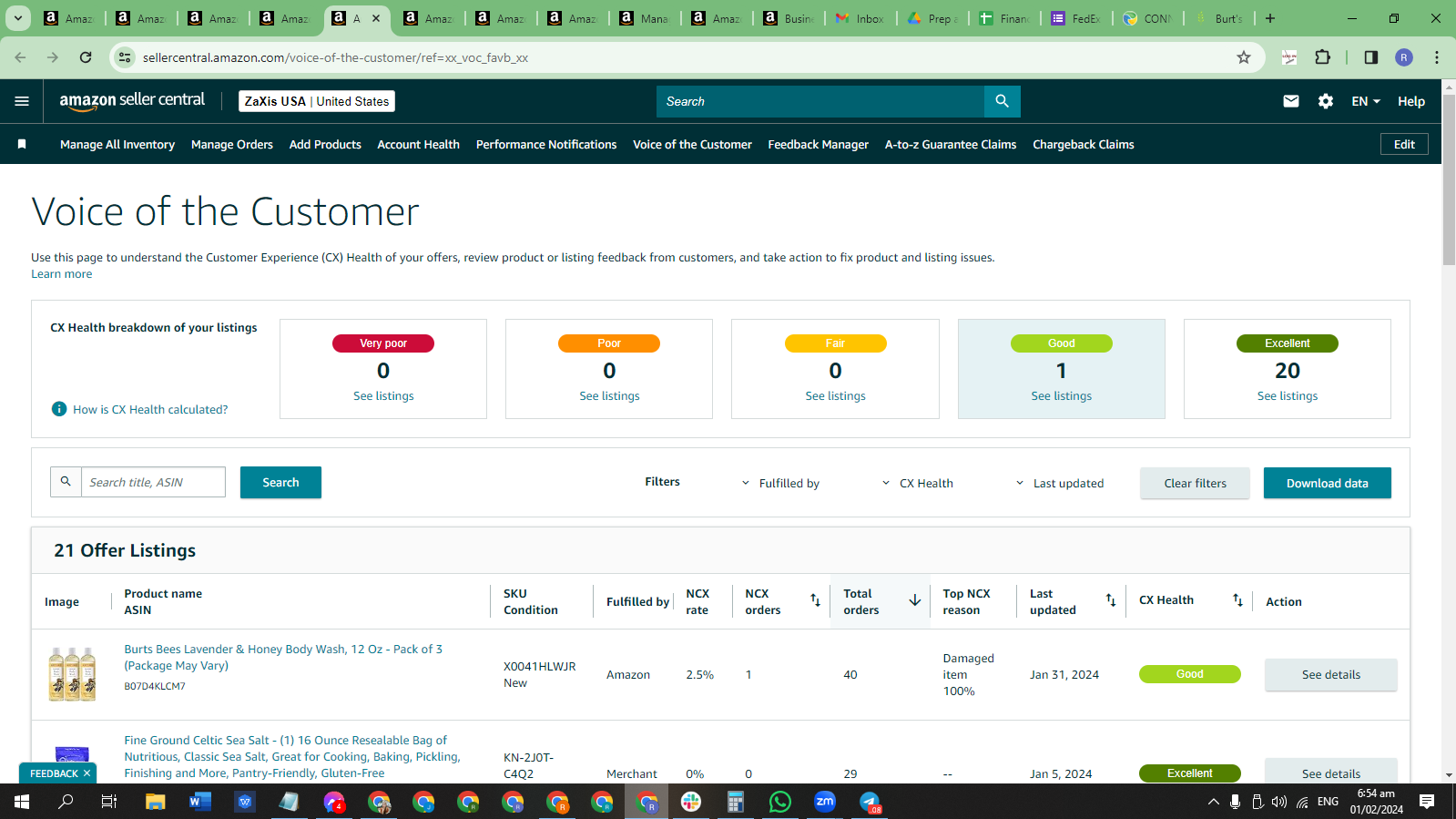This screenshot has width=1456, height=819.
Task: Show hidden system tray icons
Action: (x=1213, y=802)
